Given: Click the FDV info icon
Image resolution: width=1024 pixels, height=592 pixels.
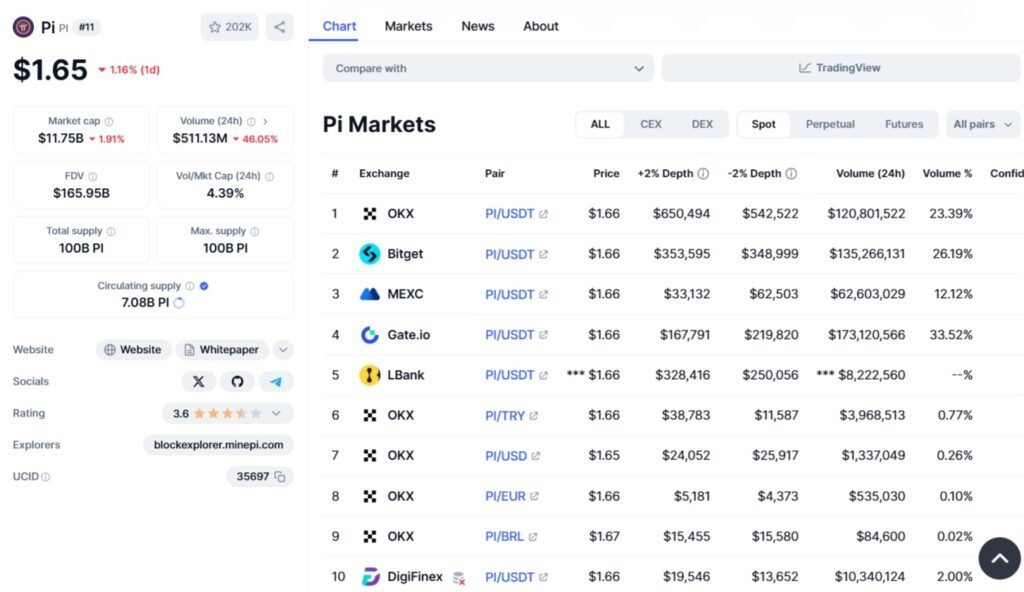Looking at the screenshot, I should (x=93, y=176).
